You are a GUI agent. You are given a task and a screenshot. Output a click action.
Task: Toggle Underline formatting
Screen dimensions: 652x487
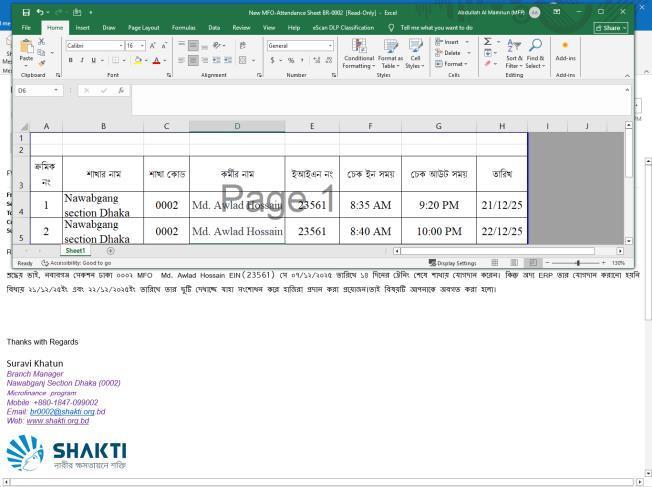click(x=94, y=60)
